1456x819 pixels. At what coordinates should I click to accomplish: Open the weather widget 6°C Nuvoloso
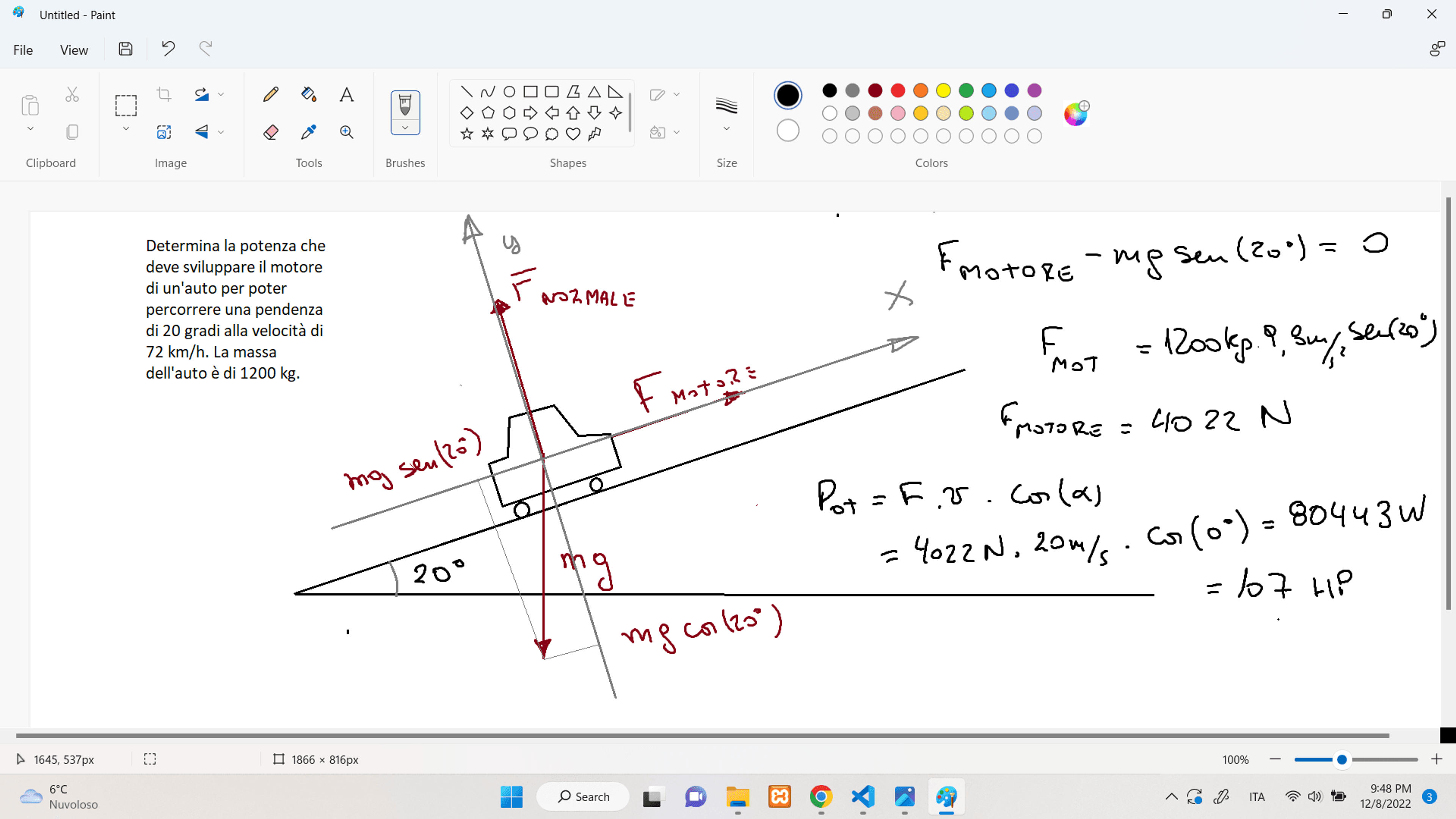[59, 796]
